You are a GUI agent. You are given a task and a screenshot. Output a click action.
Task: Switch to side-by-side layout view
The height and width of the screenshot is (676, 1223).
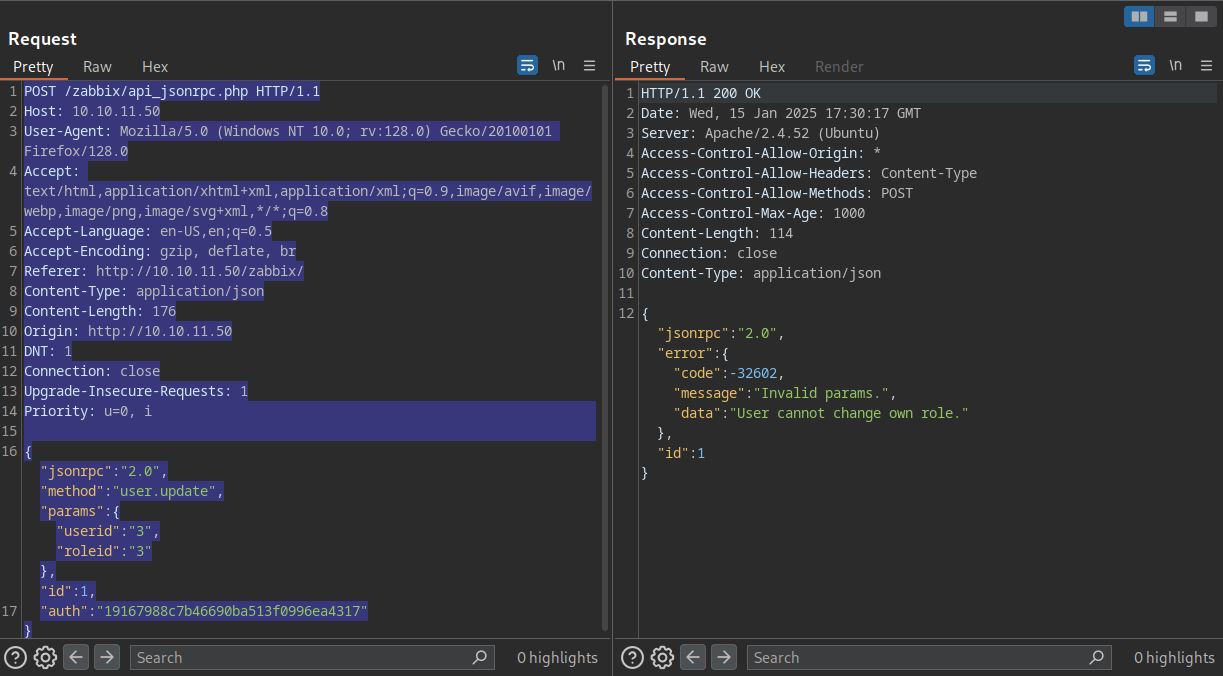pyautogui.click(x=1139, y=16)
